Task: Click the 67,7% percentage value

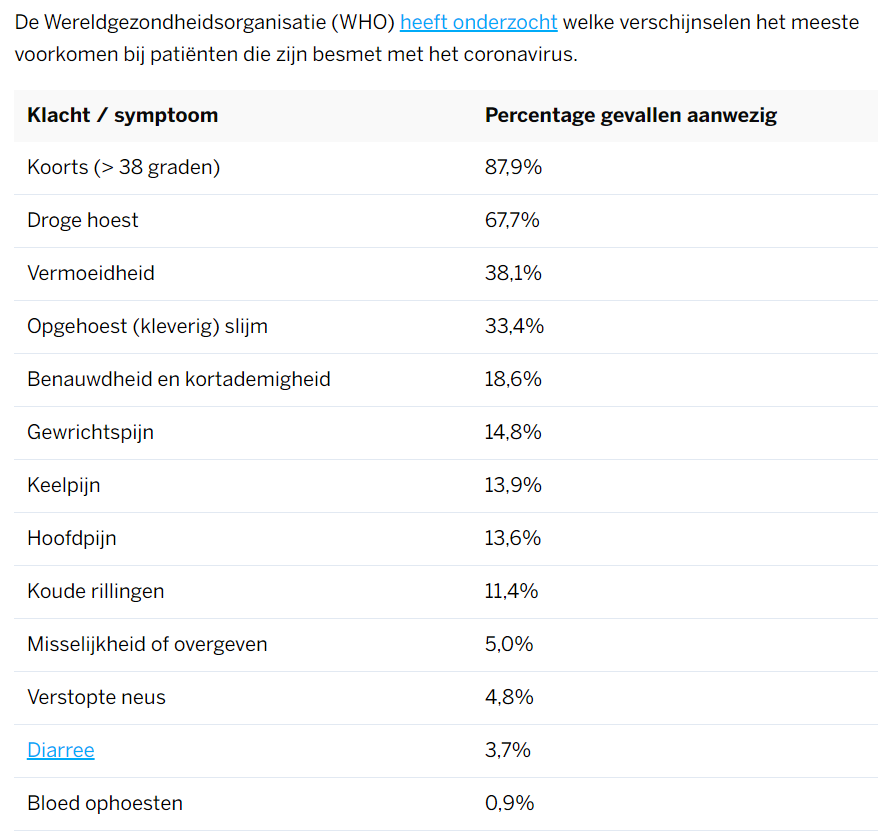Action: click(x=512, y=220)
